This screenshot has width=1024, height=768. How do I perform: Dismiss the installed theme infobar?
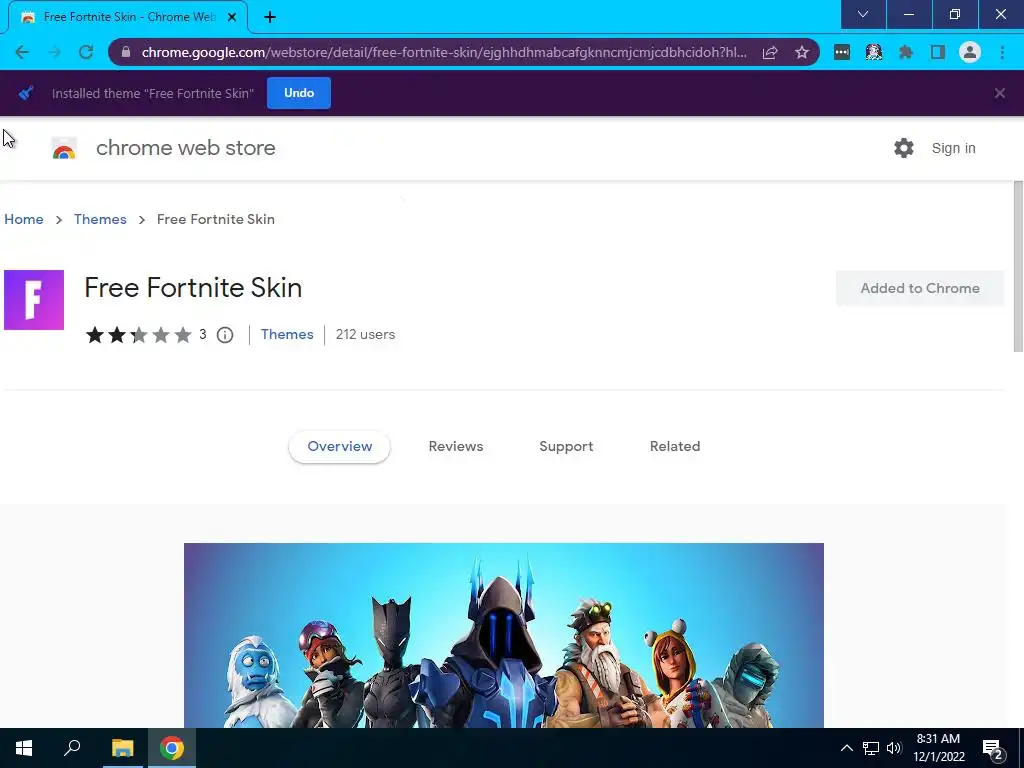(x=1000, y=93)
